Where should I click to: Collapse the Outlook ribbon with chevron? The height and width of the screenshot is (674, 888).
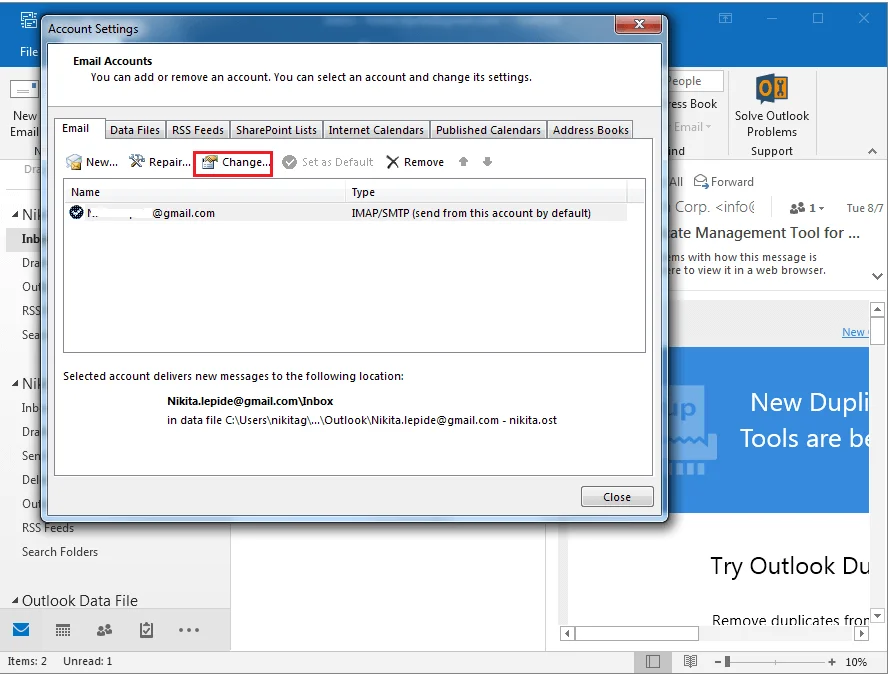click(872, 151)
